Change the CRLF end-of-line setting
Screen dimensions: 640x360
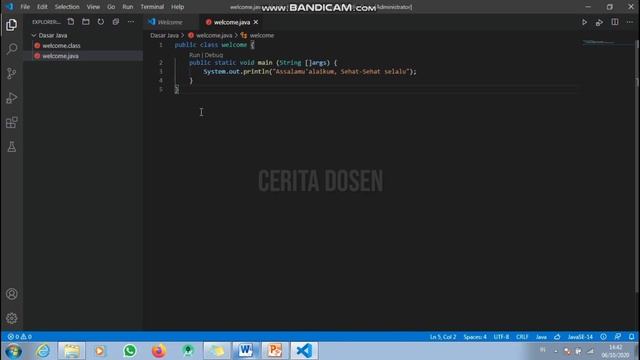point(522,337)
